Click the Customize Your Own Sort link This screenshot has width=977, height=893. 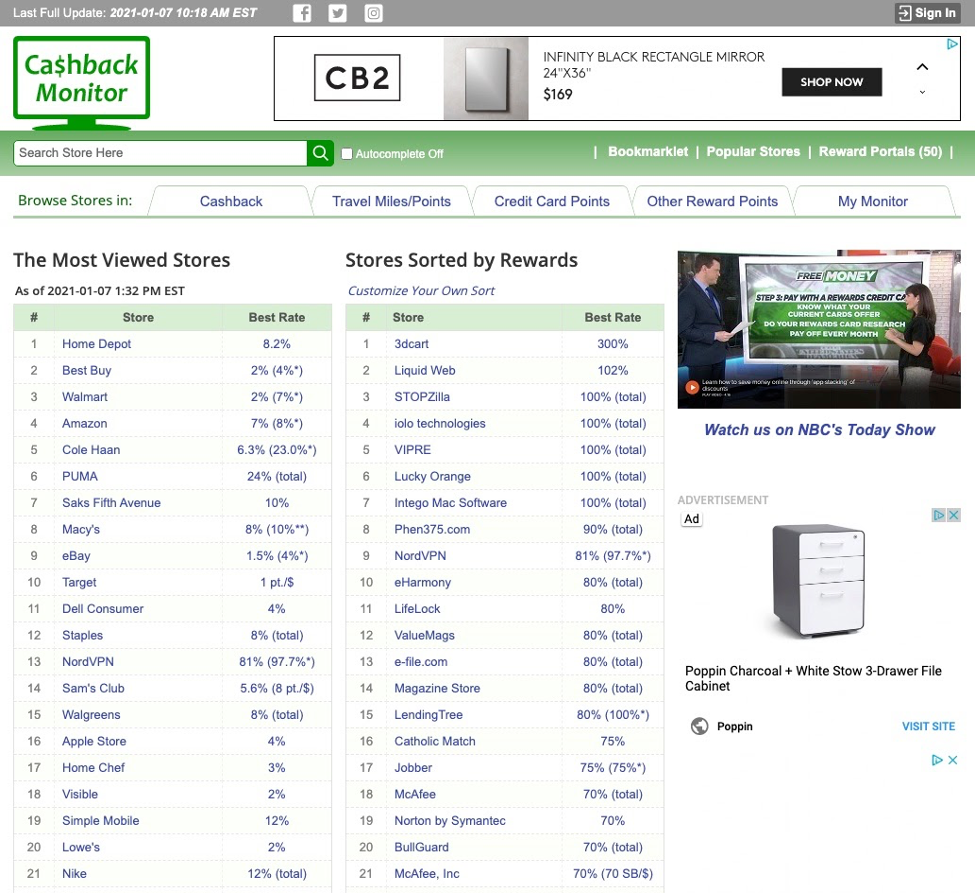click(421, 291)
